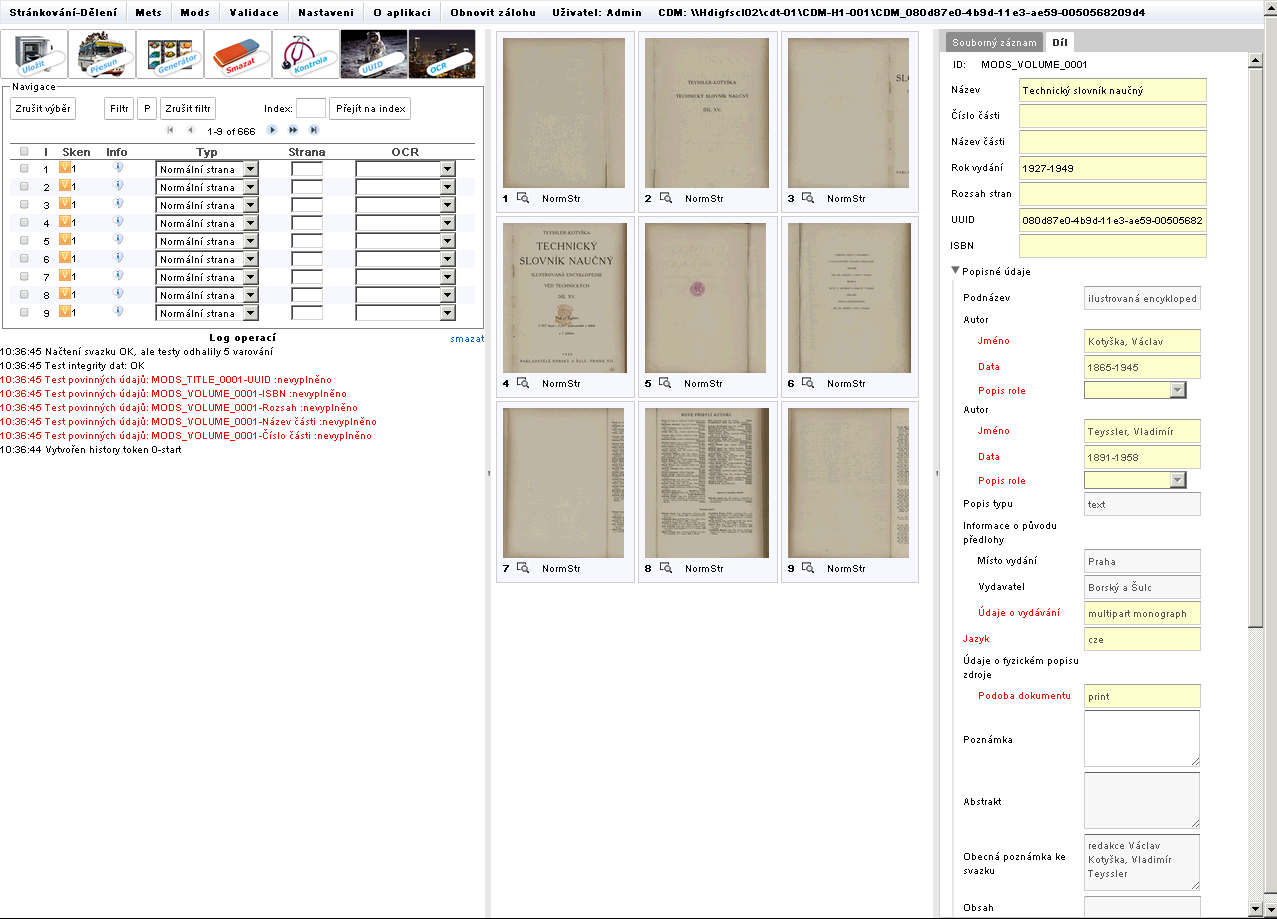
Task: Click magnifier icon under thumbnail 2
Action: pos(665,199)
